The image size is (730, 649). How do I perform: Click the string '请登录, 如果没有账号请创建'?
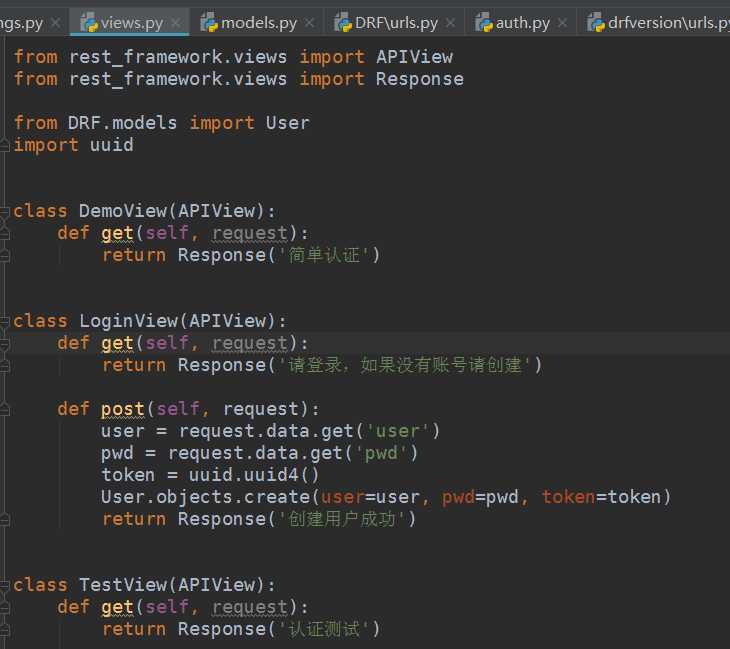pos(405,365)
